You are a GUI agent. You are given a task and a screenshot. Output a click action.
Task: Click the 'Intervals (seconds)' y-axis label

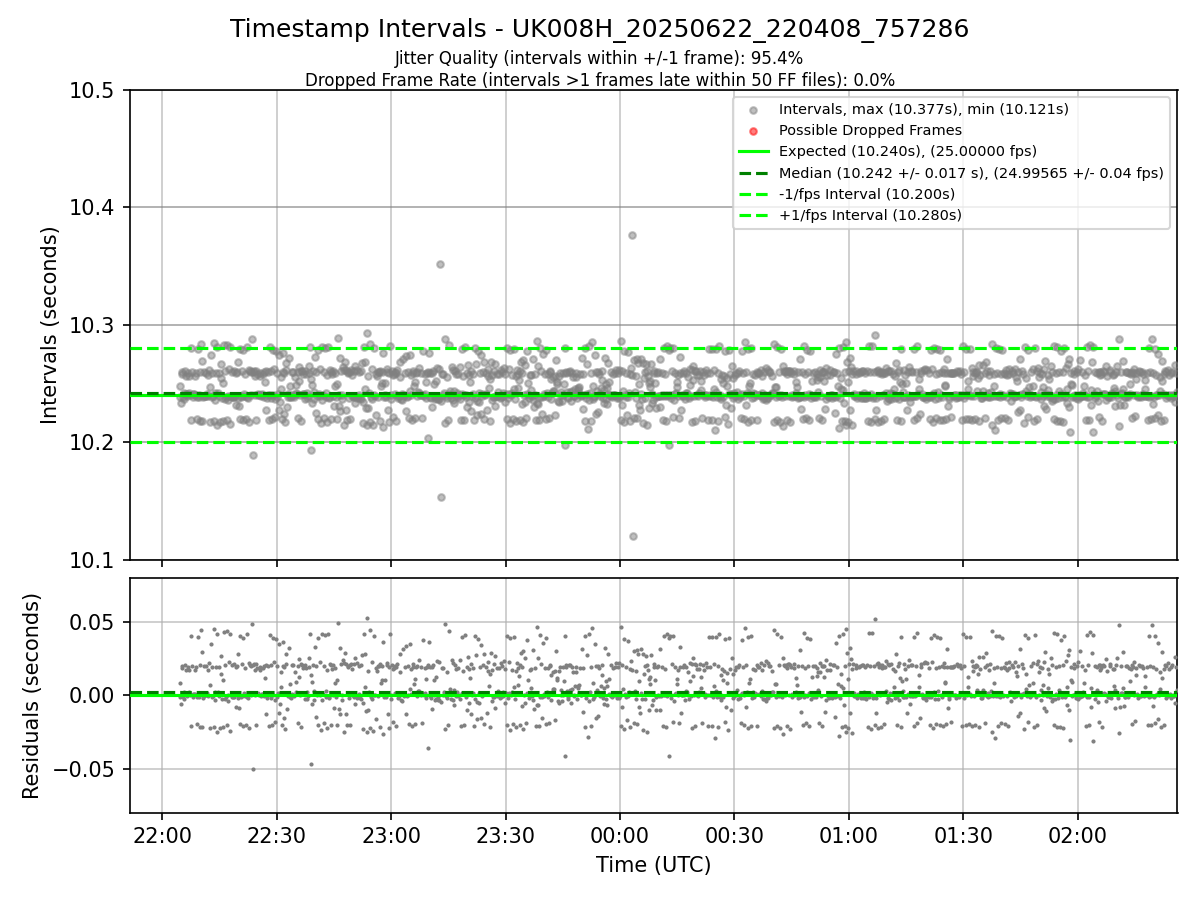click(x=50, y=325)
